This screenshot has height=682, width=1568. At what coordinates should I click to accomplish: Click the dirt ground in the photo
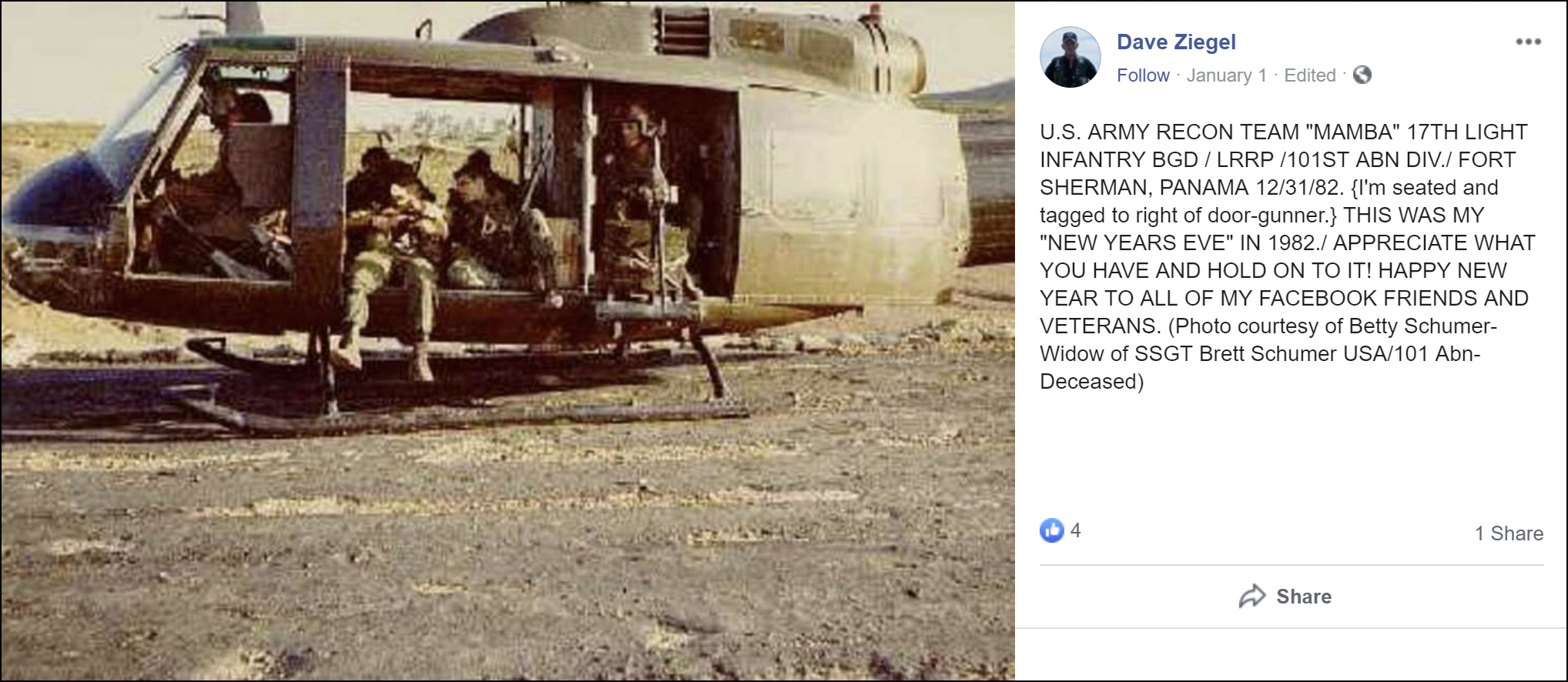point(508,554)
